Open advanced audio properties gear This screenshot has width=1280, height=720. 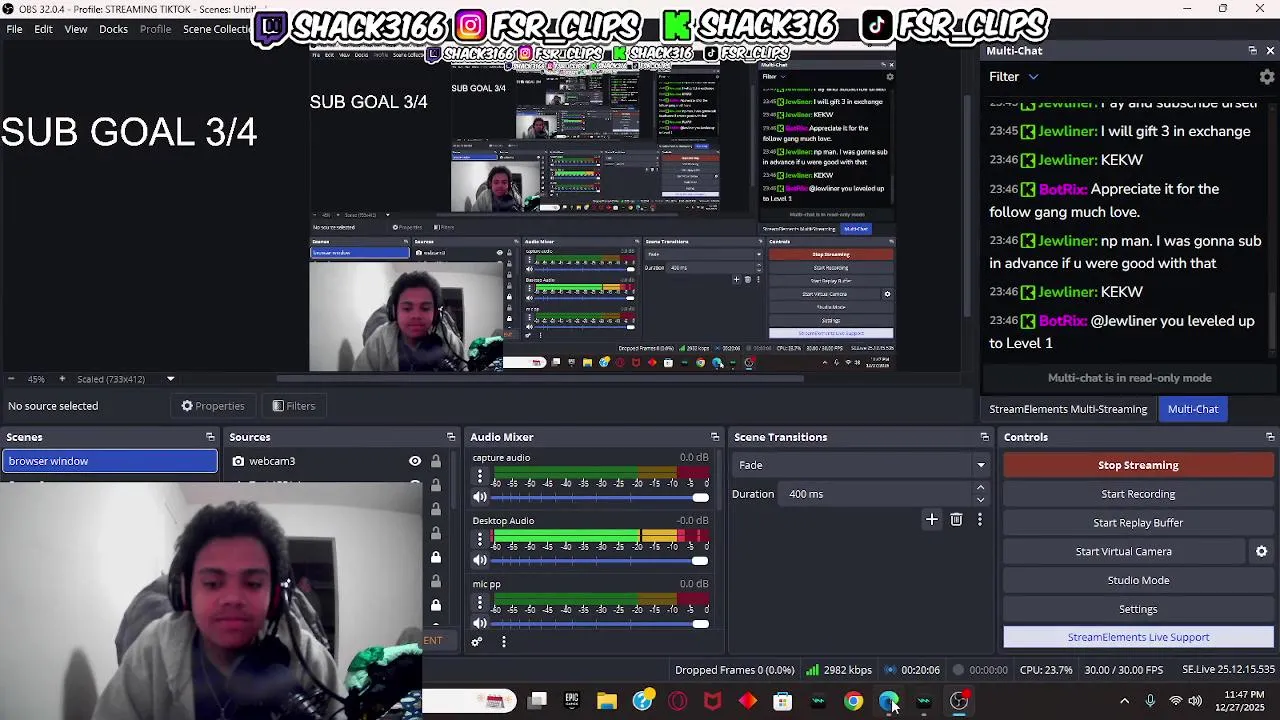(477, 642)
